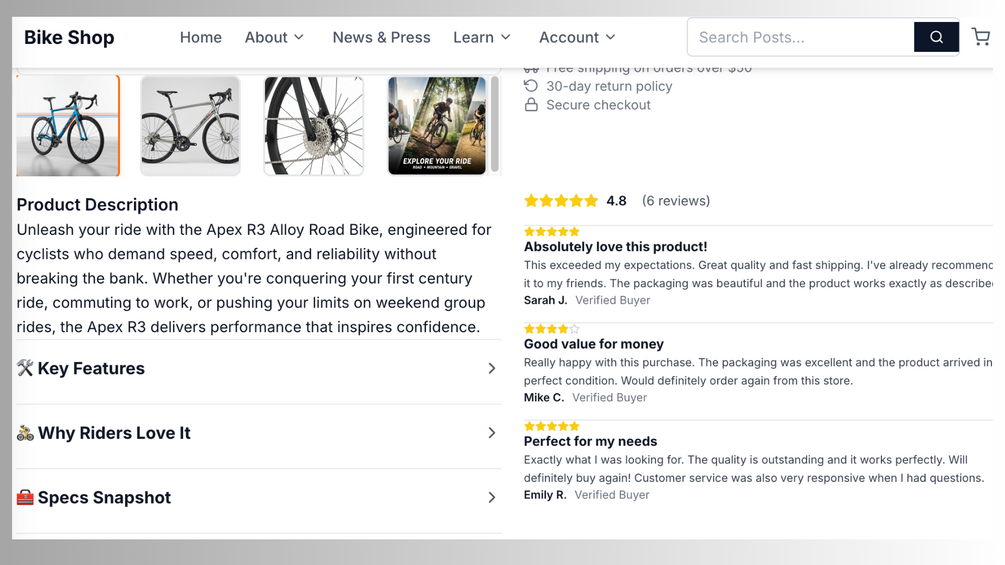Open the Account dropdown menu

[577, 37]
